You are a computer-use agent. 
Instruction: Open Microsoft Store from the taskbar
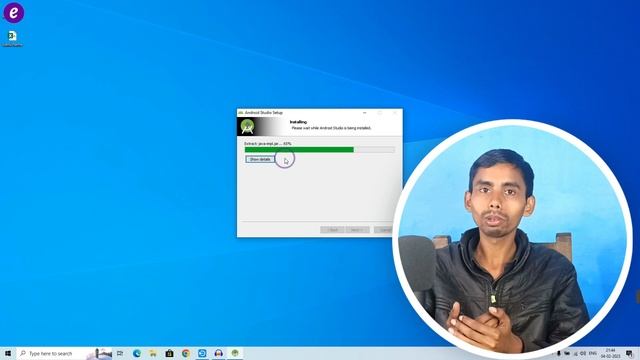point(169,353)
